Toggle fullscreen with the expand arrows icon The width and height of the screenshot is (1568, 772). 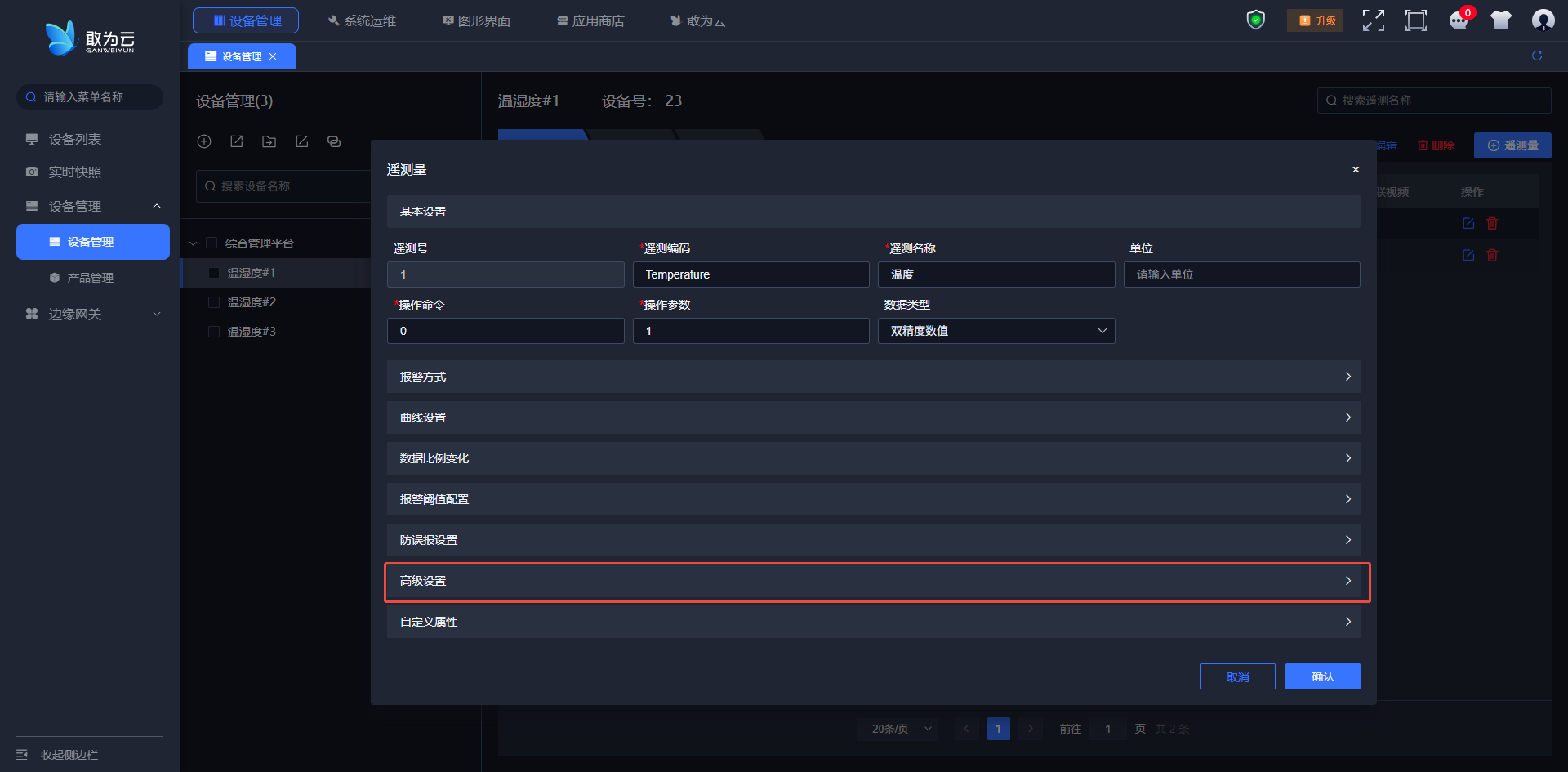coord(1374,20)
